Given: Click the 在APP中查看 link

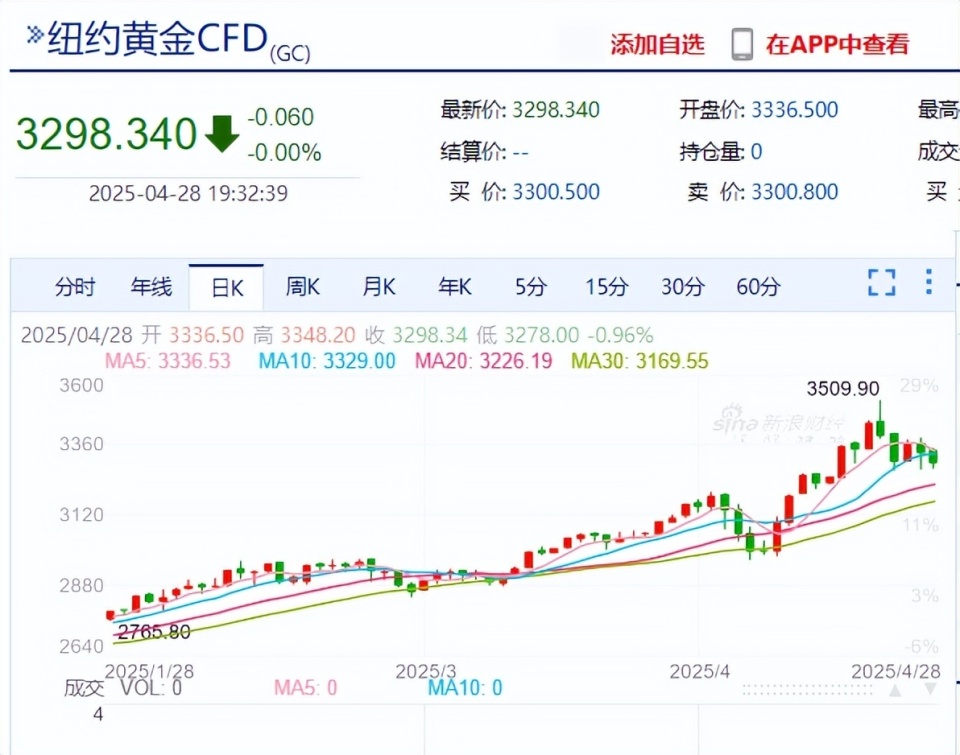Looking at the screenshot, I should coord(837,44).
